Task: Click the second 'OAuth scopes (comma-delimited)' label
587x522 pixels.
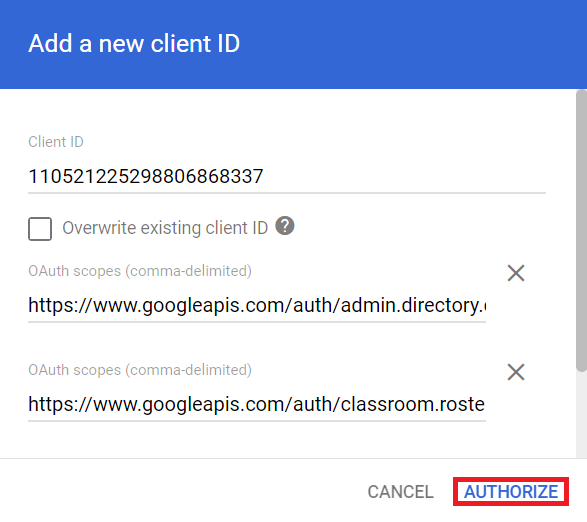Action: [140, 370]
